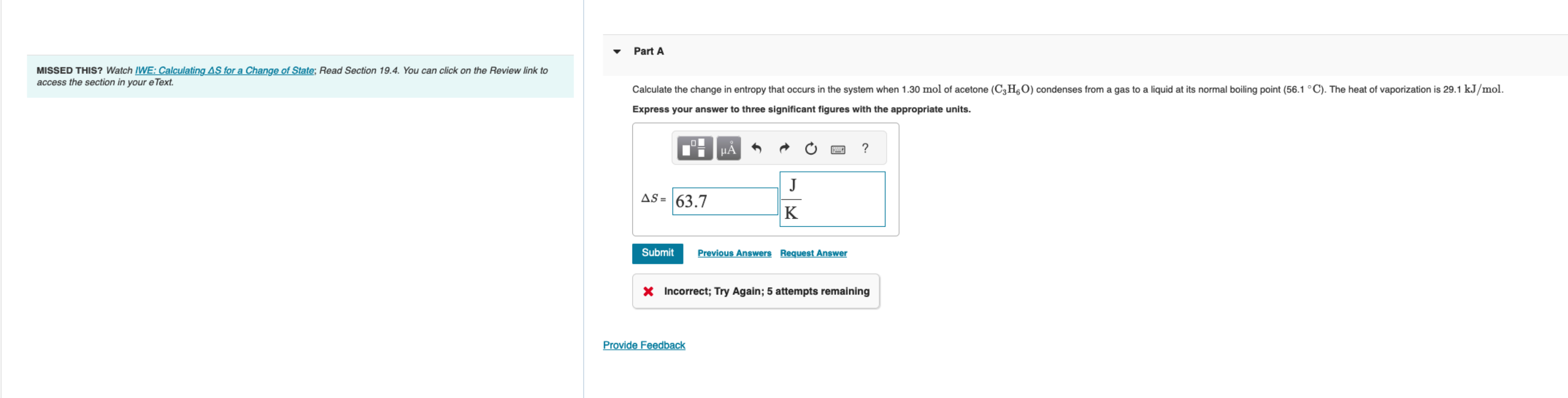The height and width of the screenshot is (398, 1568).
Task: Select the ΔS value field showing 63.7
Action: tap(724, 201)
